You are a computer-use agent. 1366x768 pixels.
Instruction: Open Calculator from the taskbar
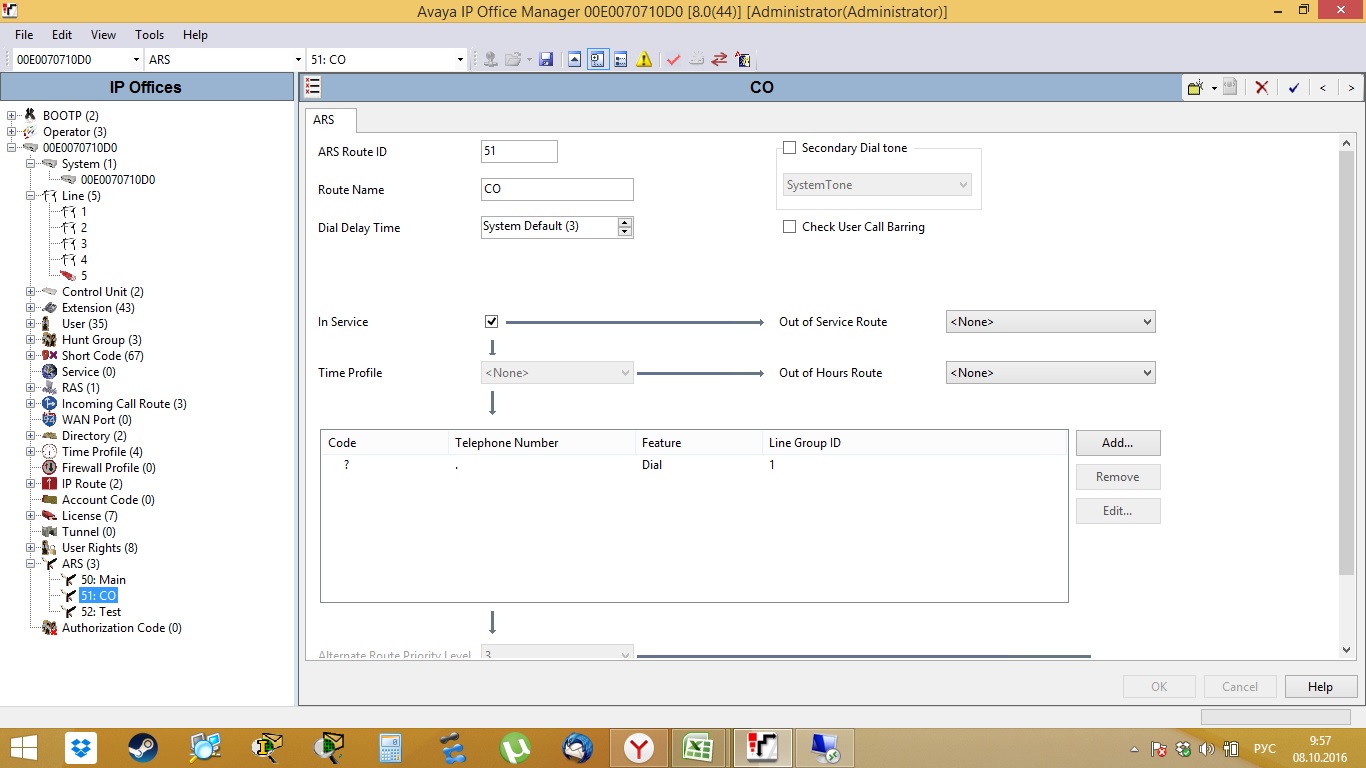(x=391, y=747)
